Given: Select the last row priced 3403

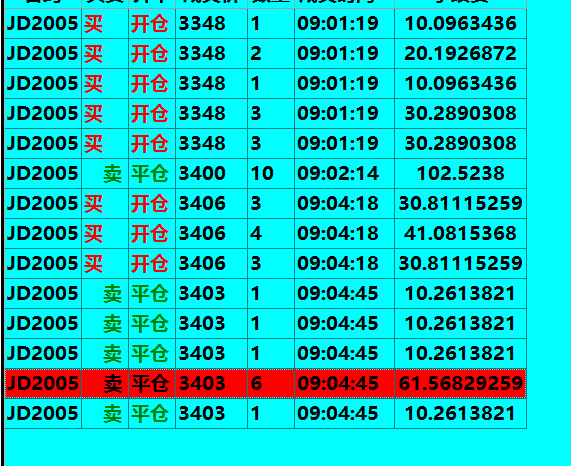Looking at the screenshot, I should (x=265, y=413).
